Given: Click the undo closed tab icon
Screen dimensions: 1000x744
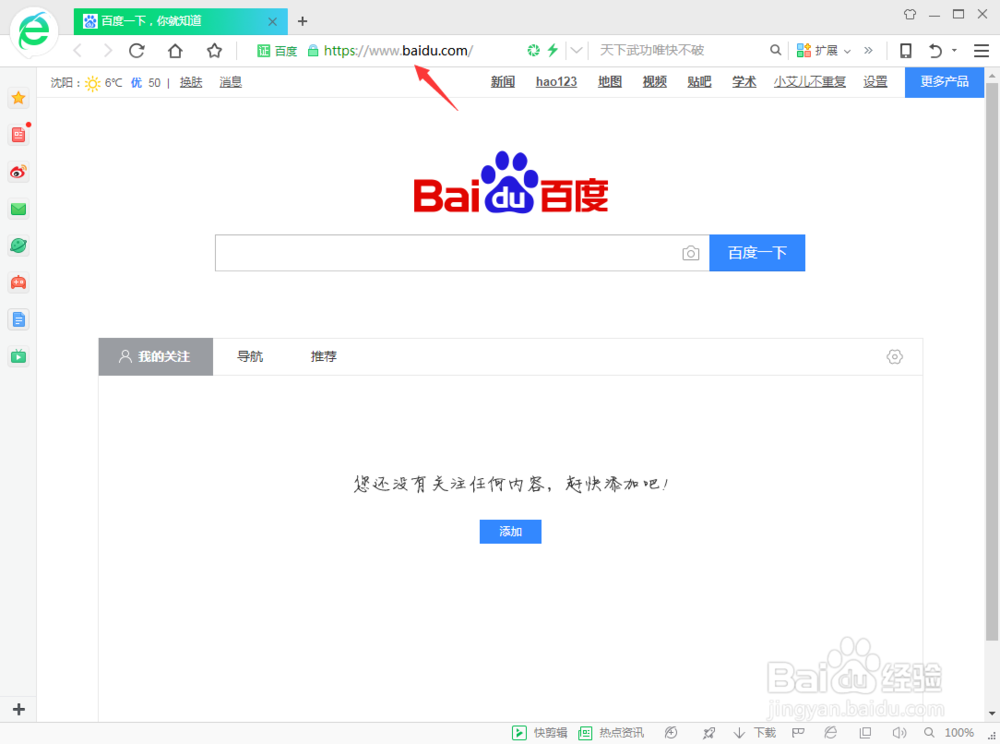Looking at the screenshot, I should coord(935,50).
